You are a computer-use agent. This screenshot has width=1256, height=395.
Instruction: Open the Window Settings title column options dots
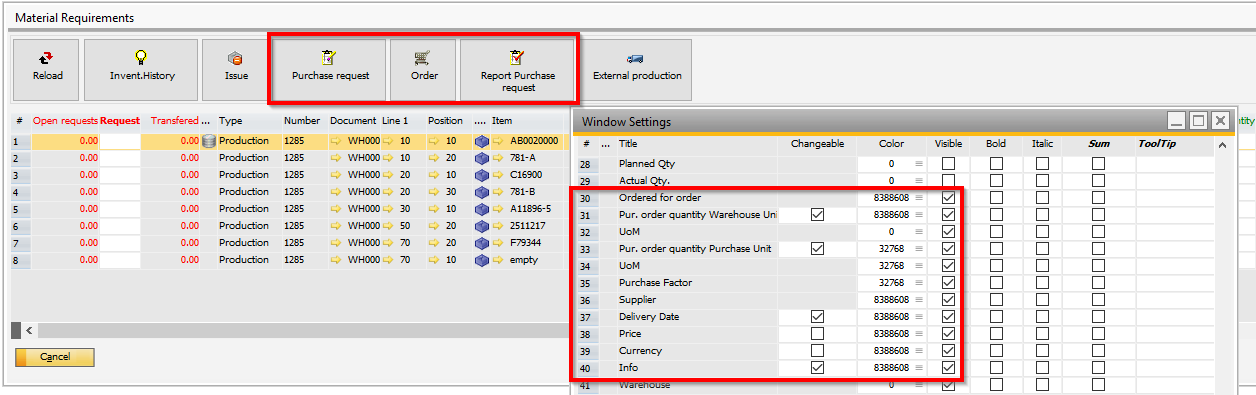point(606,145)
